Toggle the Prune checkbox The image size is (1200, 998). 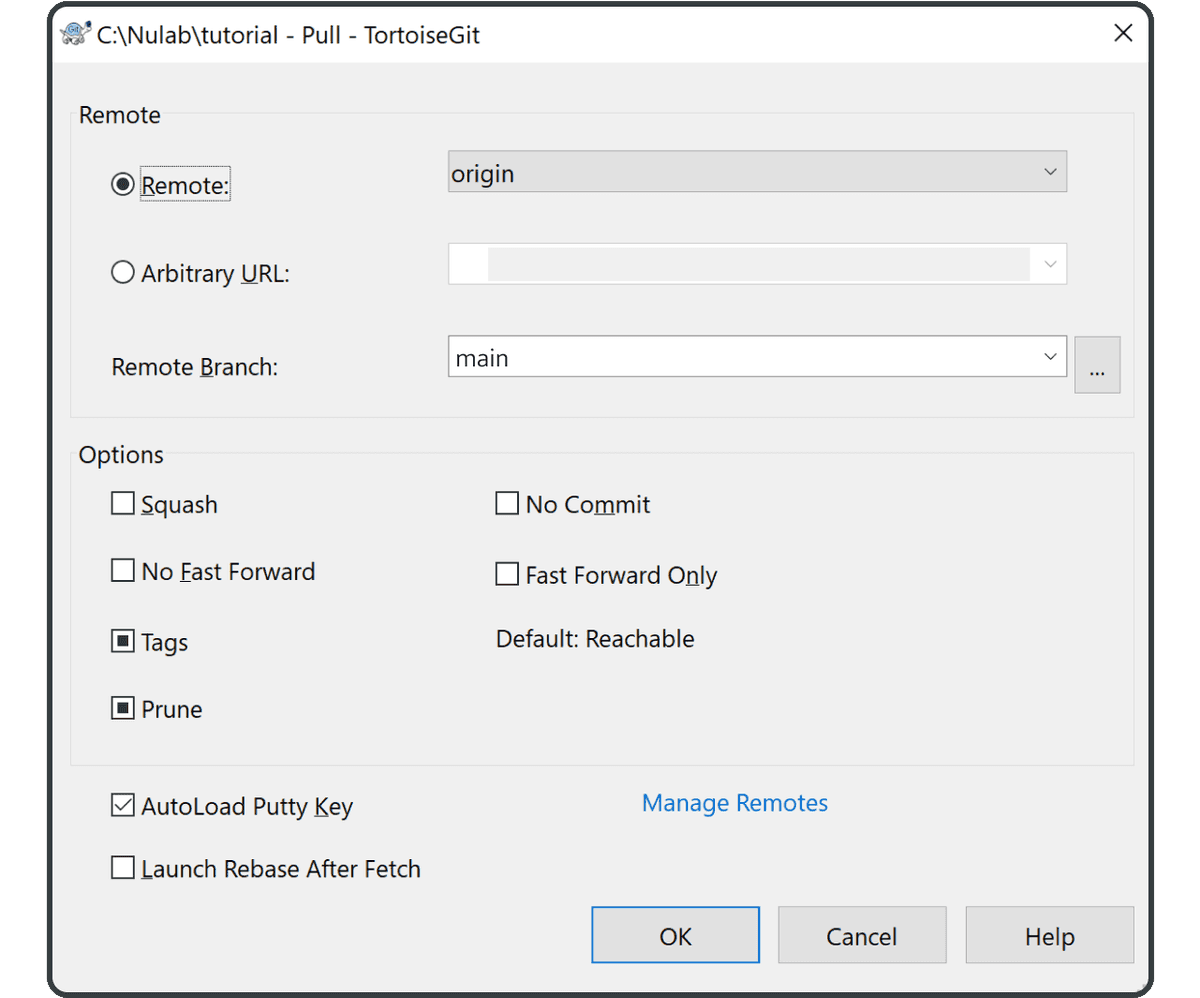(122, 708)
